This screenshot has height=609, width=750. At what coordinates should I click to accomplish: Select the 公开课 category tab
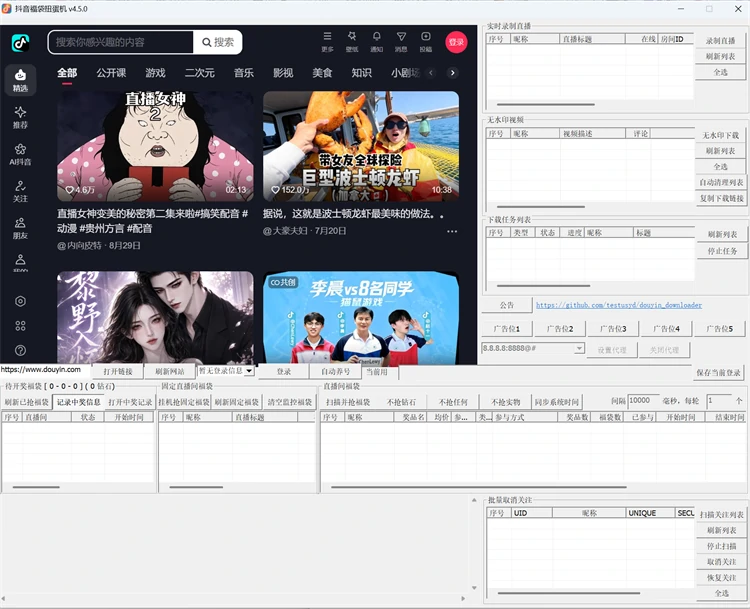click(111, 73)
